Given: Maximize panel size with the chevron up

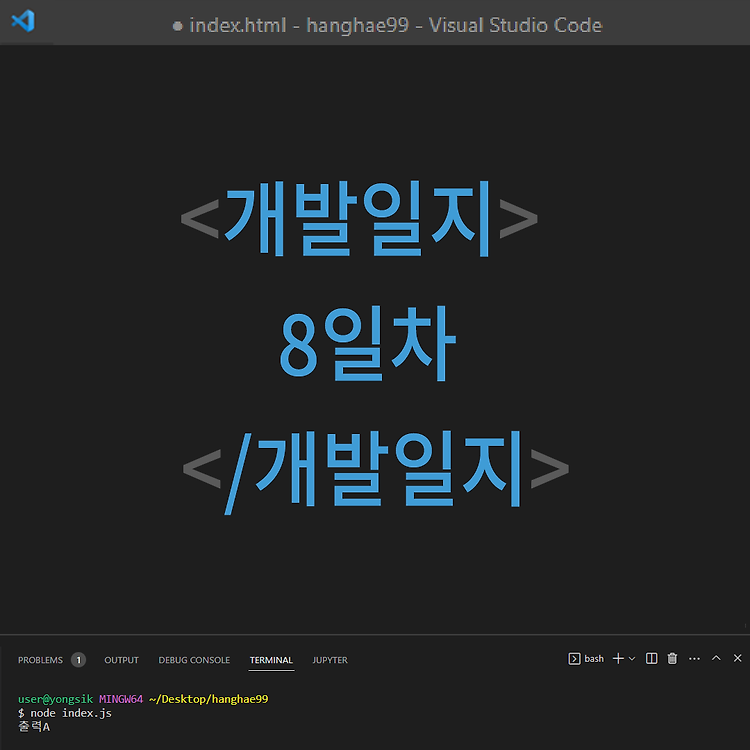Looking at the screenshot, I should [716, 658].
